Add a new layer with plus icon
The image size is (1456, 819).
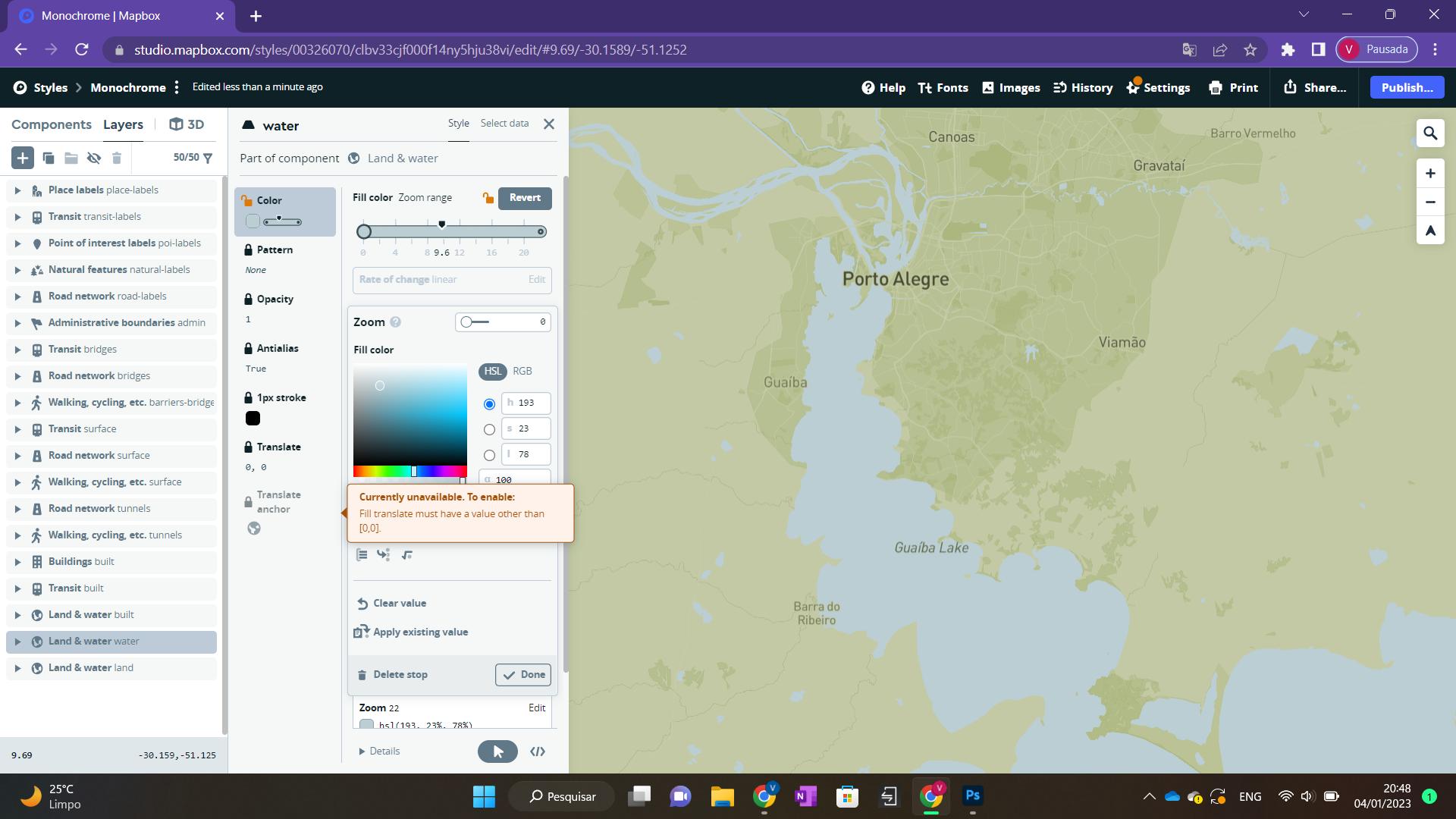click(x=22, y=158)
